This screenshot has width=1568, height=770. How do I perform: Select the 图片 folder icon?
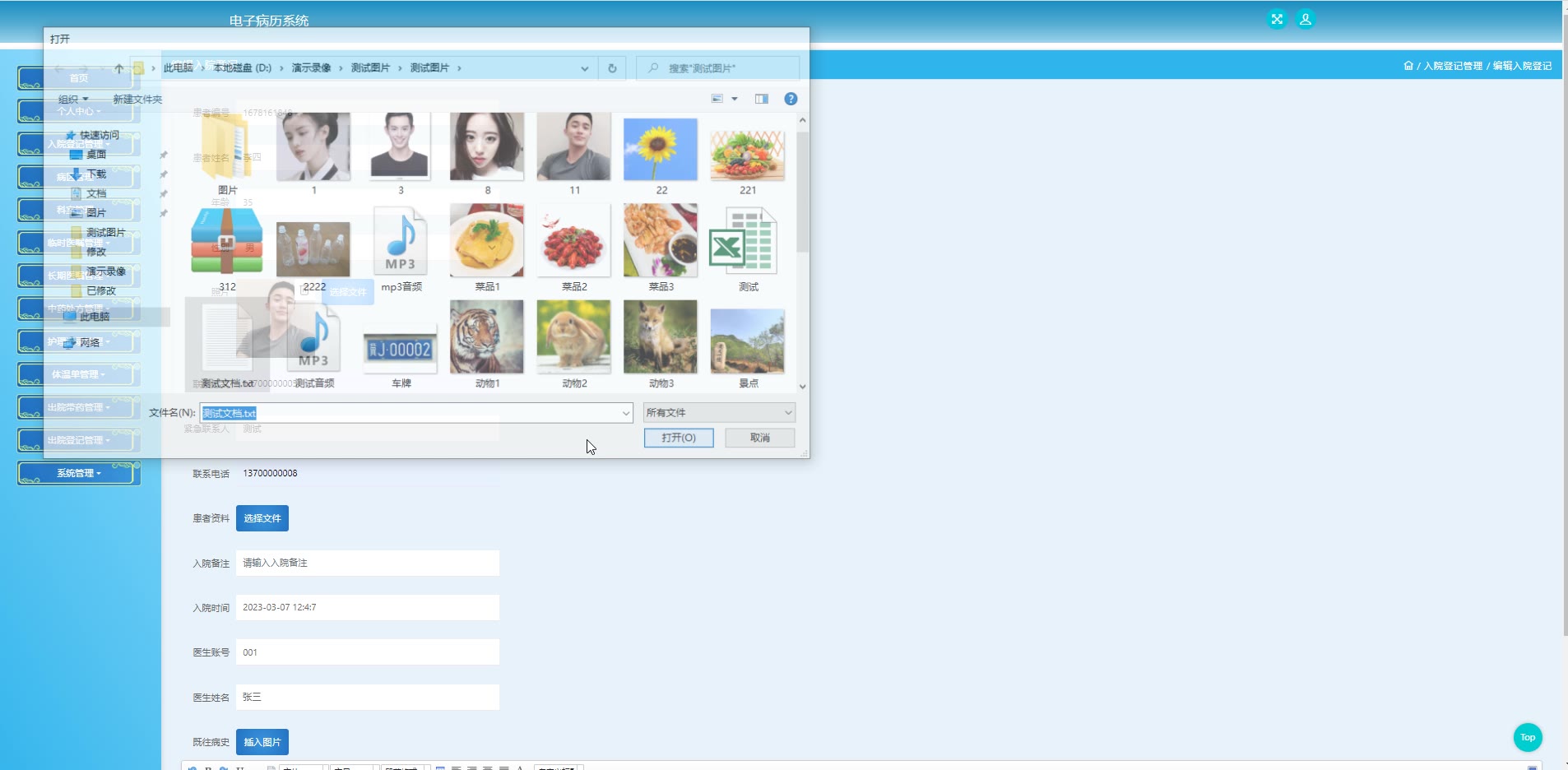click(227, 155)
